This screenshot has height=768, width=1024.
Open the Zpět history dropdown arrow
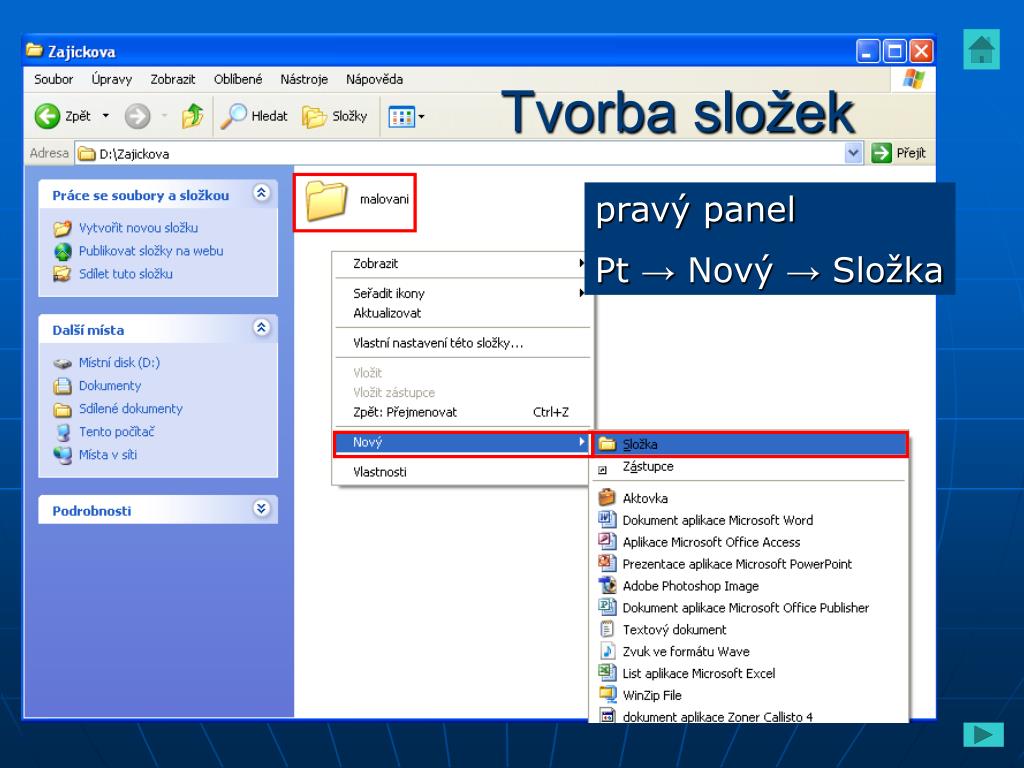(x=106, y=116)
